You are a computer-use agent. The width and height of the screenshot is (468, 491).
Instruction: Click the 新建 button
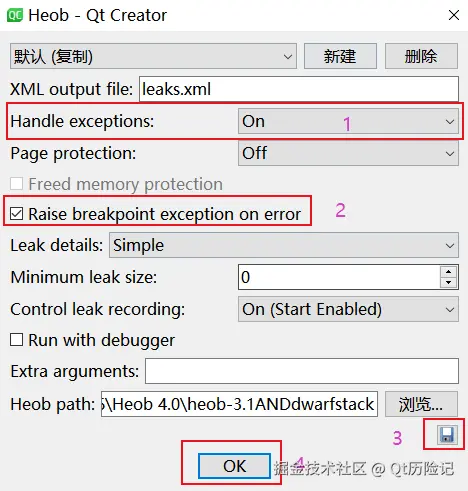(x=340, y=56)
